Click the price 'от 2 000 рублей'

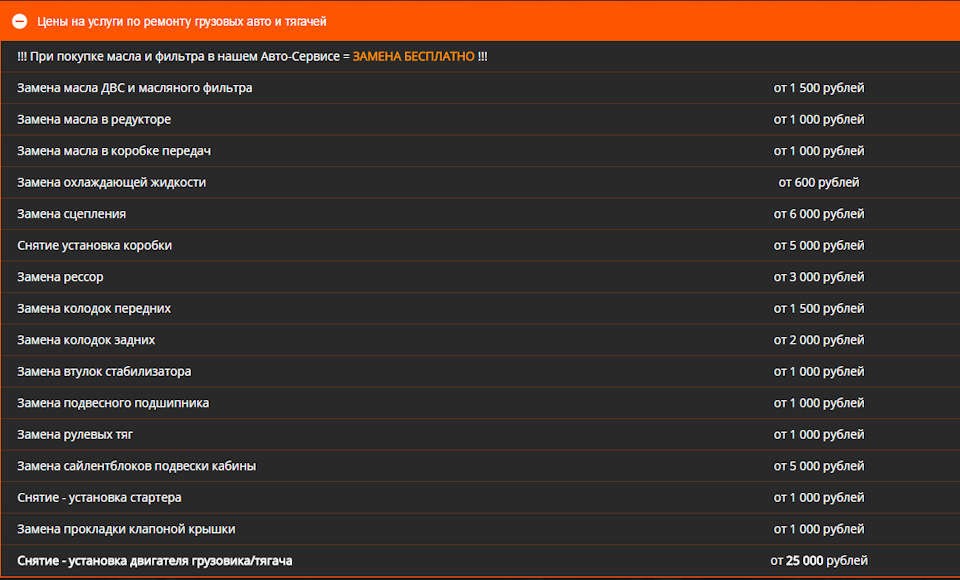tap(819, 340)
